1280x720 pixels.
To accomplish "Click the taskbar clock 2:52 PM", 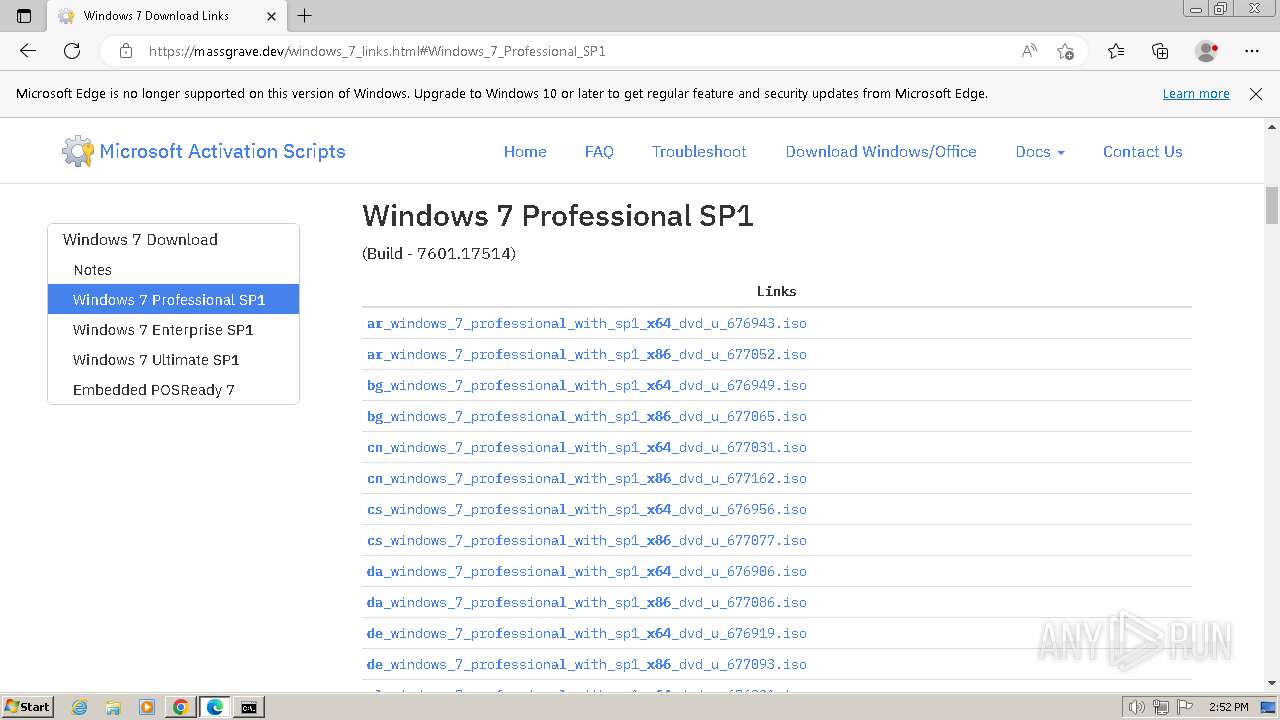I will tap(1228, 707).
